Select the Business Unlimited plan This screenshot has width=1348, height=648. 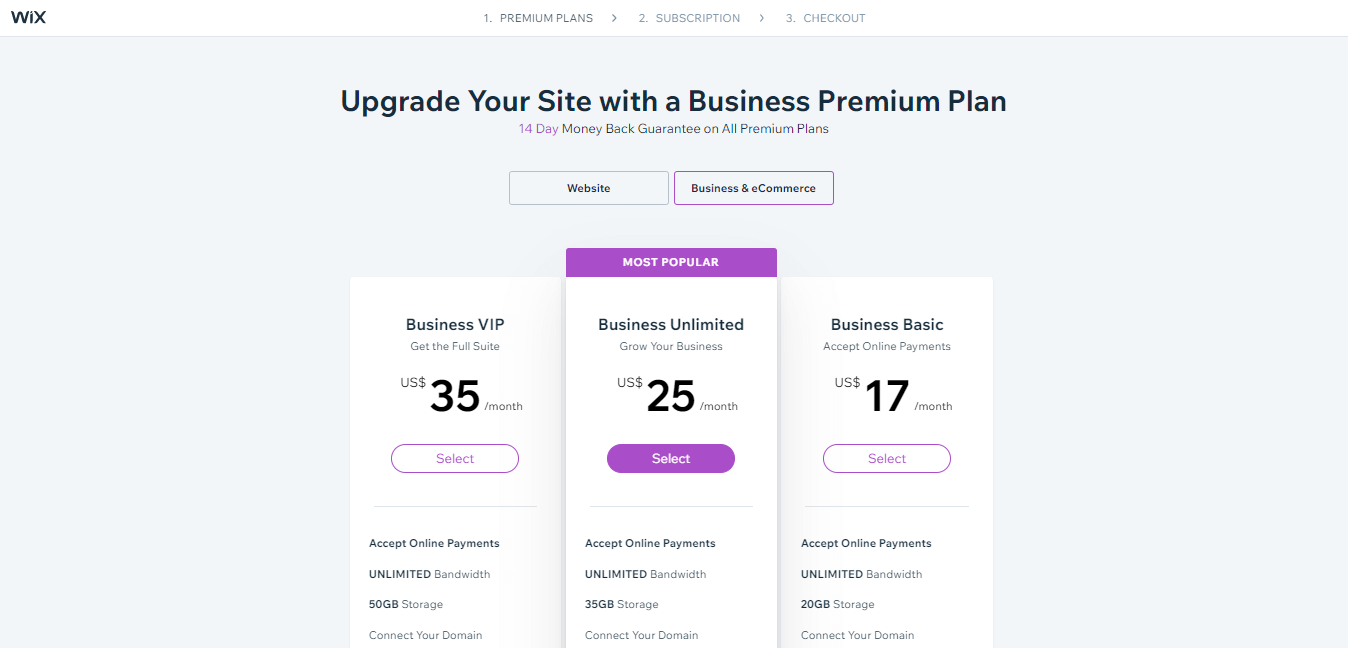pyautogui.click(x=670, y=458)
